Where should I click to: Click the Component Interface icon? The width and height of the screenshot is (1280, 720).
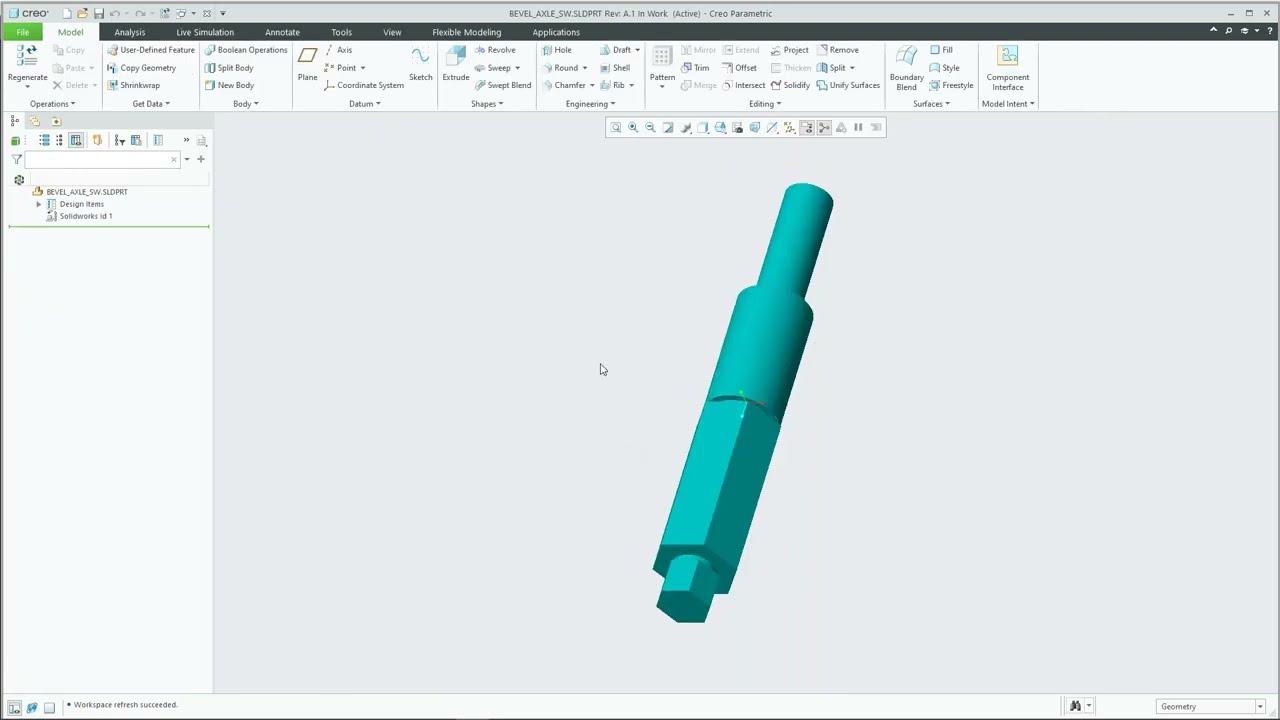[x=1008, y=56]
